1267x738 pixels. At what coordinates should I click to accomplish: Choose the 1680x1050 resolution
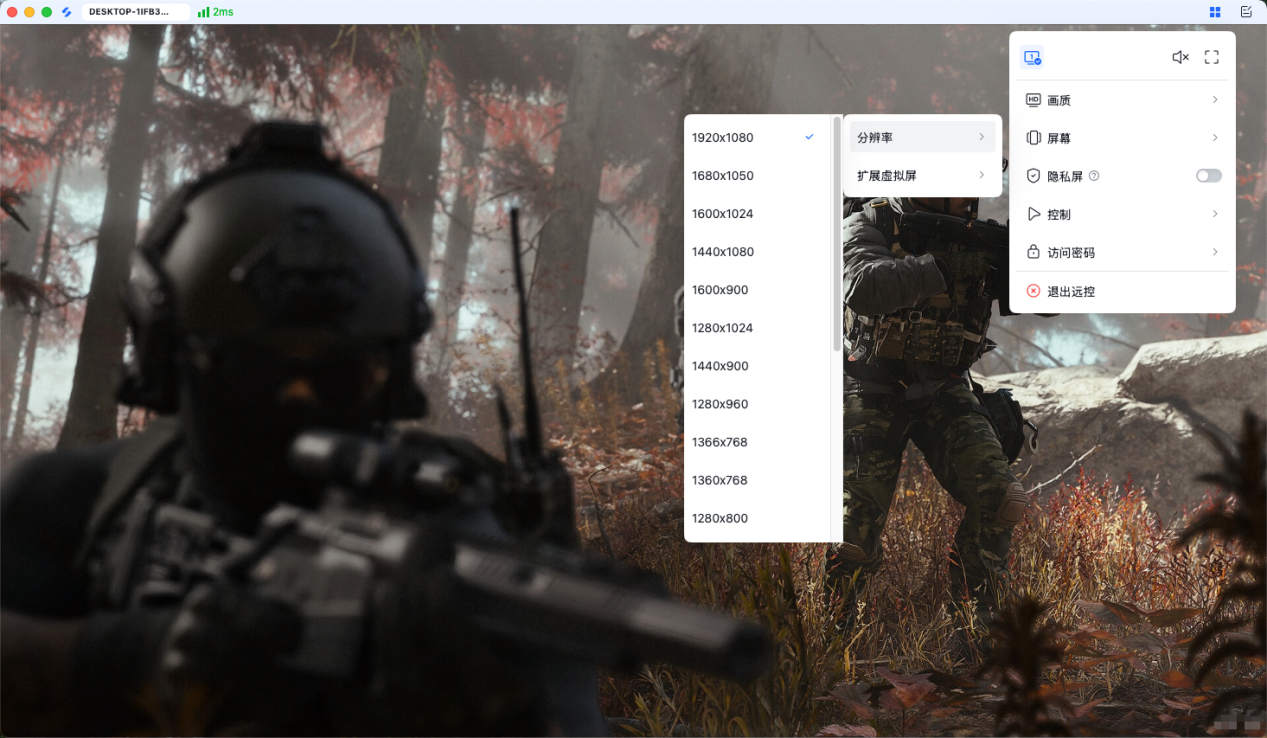point(757,175)
